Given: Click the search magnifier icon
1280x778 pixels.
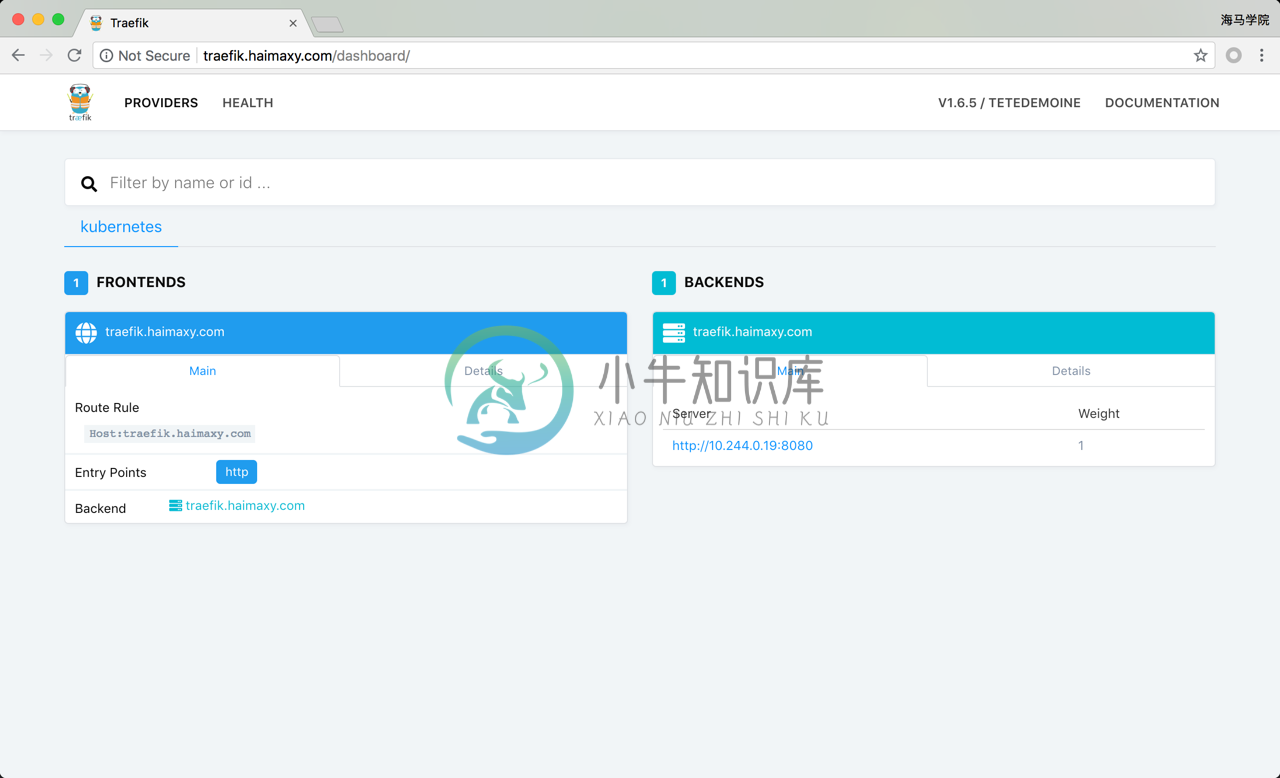Looking at the screenshot, I should (89, 183).
